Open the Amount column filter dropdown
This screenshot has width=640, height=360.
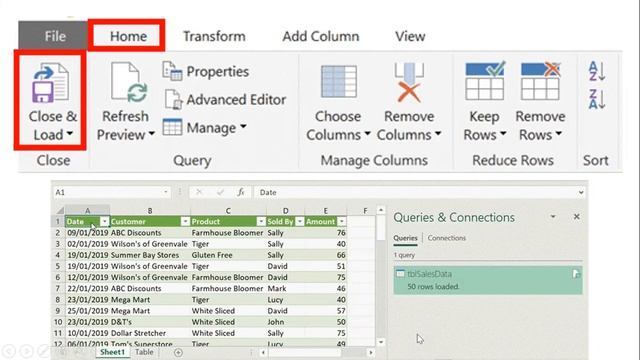click(342, 222)
